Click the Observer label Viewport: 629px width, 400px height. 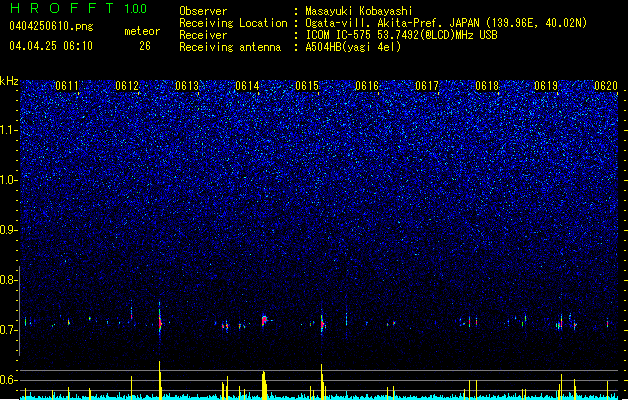(203, 11)
